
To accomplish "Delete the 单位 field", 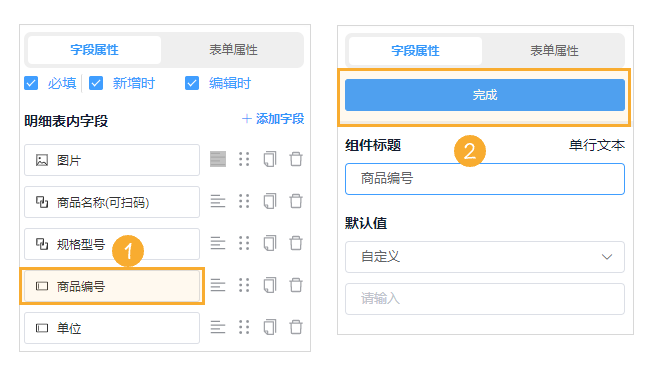I will 296,327.
